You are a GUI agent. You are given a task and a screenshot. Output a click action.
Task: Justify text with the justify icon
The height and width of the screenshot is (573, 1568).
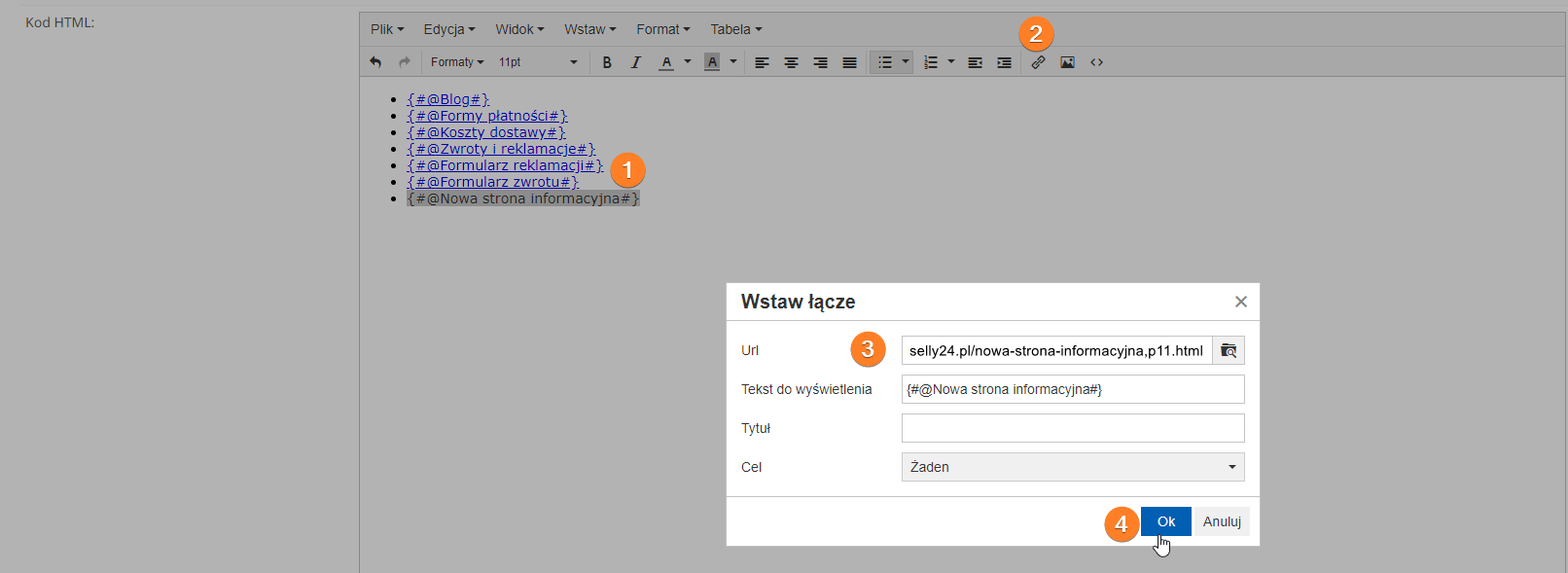click(x=849, y=62)
